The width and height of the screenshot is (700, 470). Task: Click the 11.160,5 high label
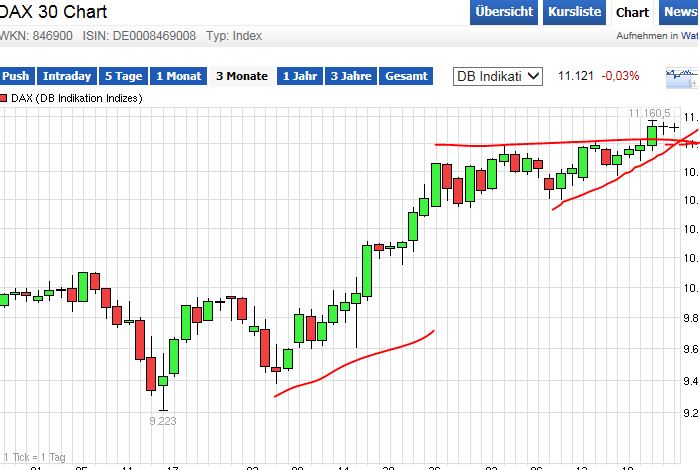point(650,113)
